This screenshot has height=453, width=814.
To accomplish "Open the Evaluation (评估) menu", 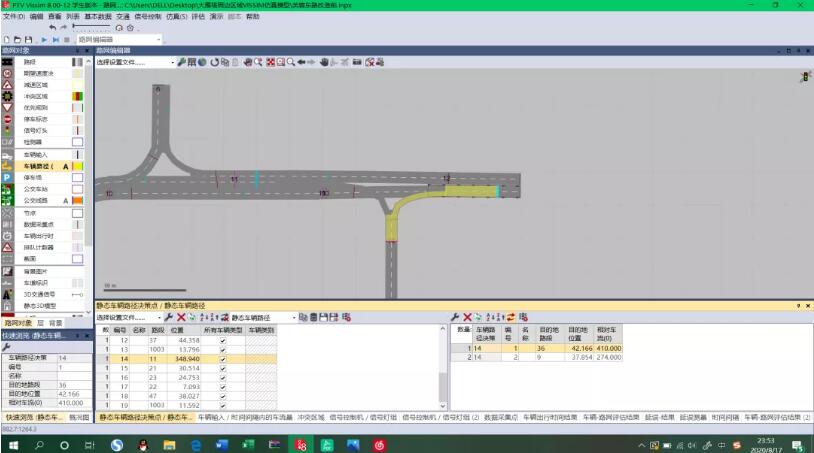I will pos(198,17).
